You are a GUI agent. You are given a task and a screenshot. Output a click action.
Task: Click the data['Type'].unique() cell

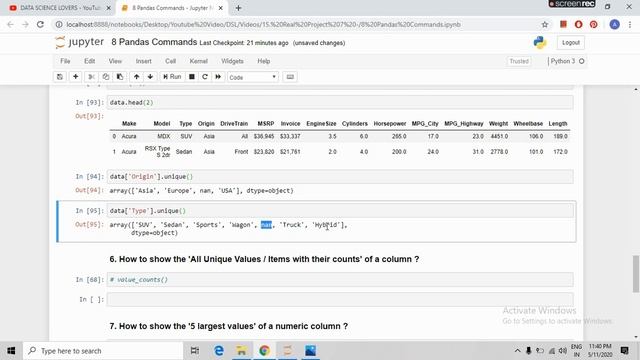[340, 211]
